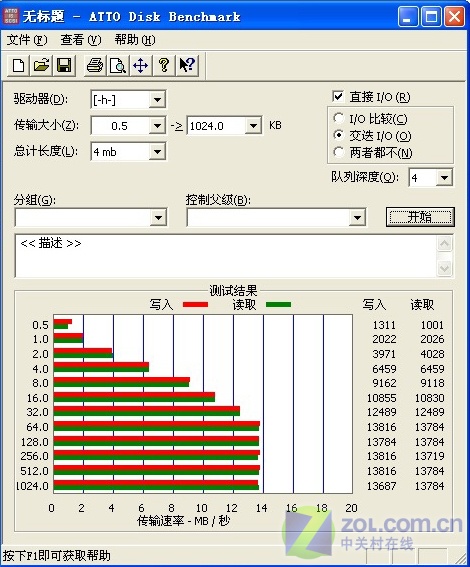470x567 pixels.
Task: Click the four-arrow move toolbar icon
Action: pos(141,65)
